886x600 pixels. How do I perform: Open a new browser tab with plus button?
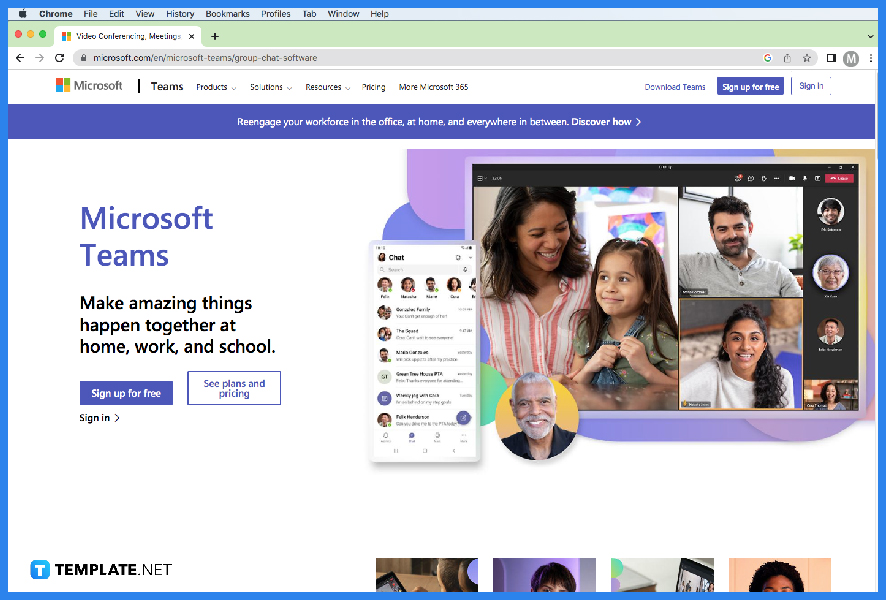(214, 35)
